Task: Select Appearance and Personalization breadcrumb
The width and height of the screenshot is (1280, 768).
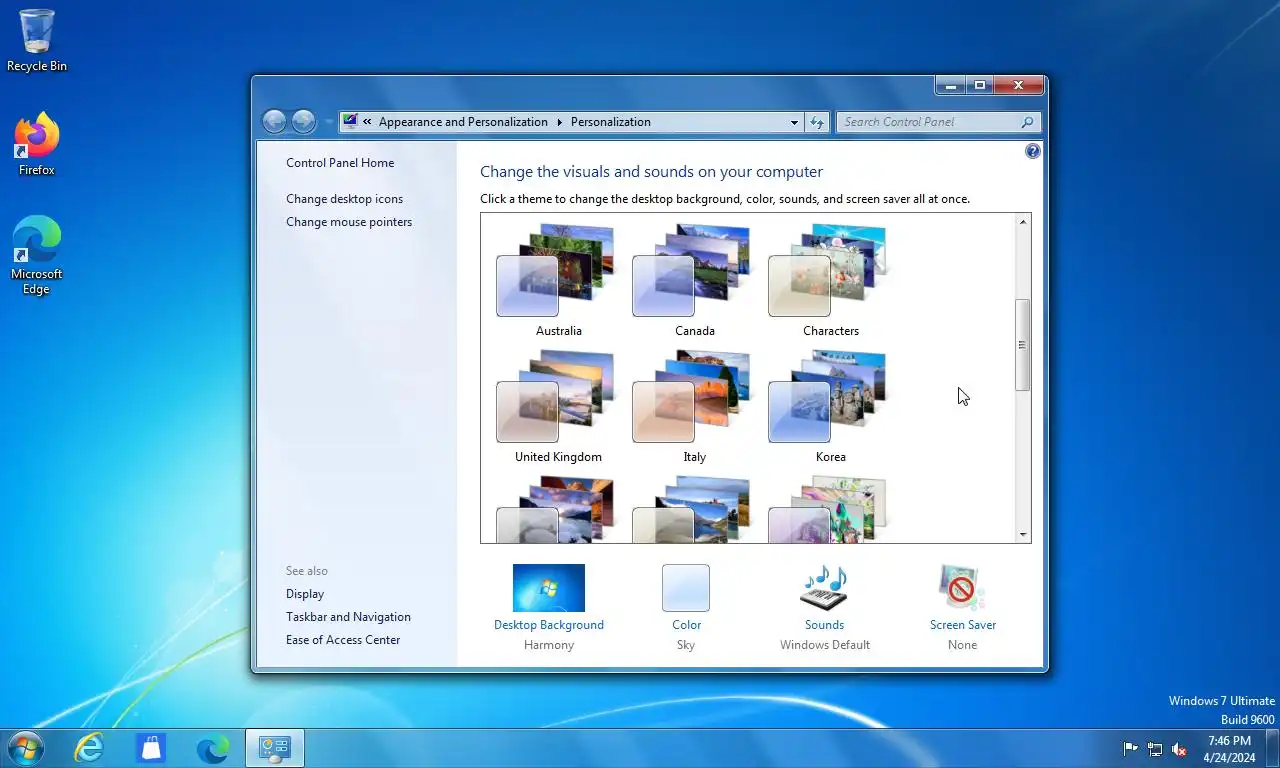Action: point(463,122)
